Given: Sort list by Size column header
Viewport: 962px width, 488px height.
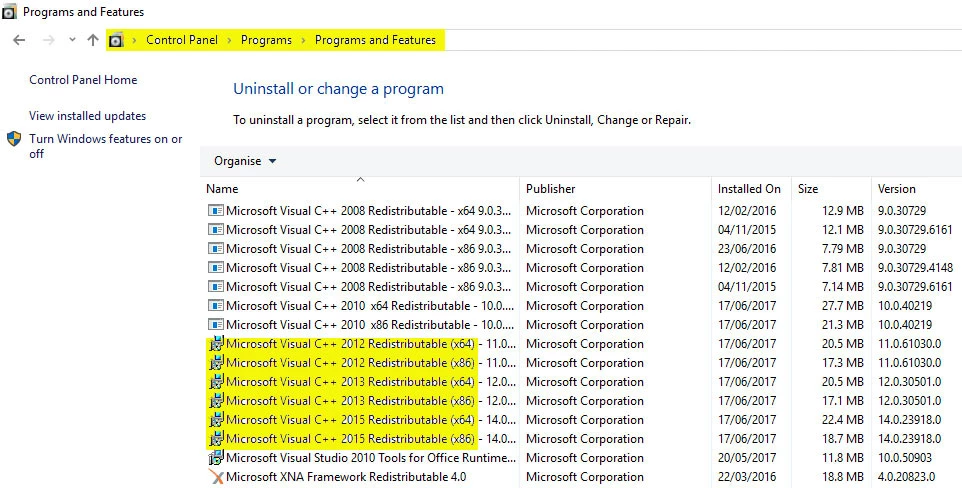Looking at the screenshot, I should pos(831,189).
